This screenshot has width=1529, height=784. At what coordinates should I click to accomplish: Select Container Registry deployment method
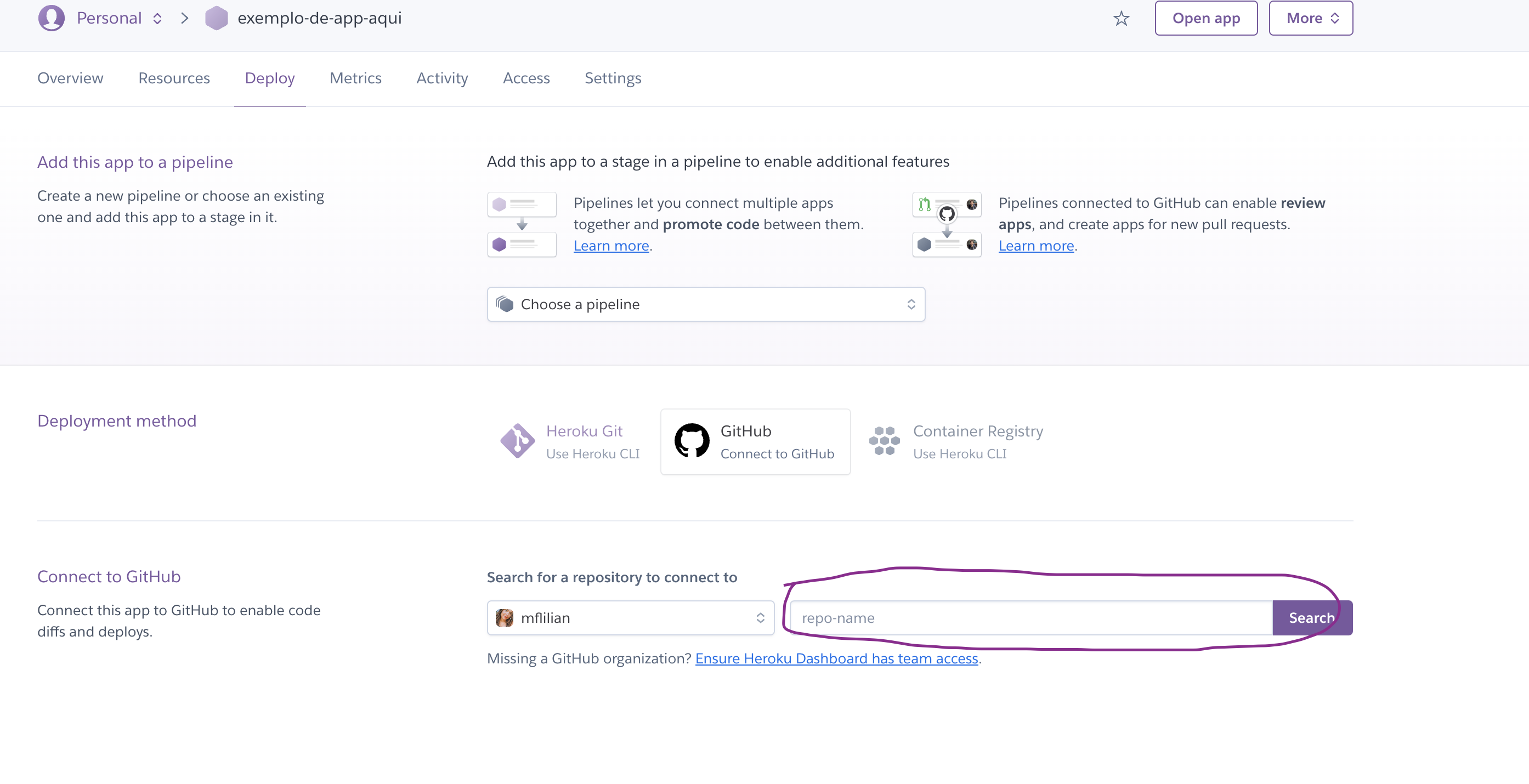956,441
